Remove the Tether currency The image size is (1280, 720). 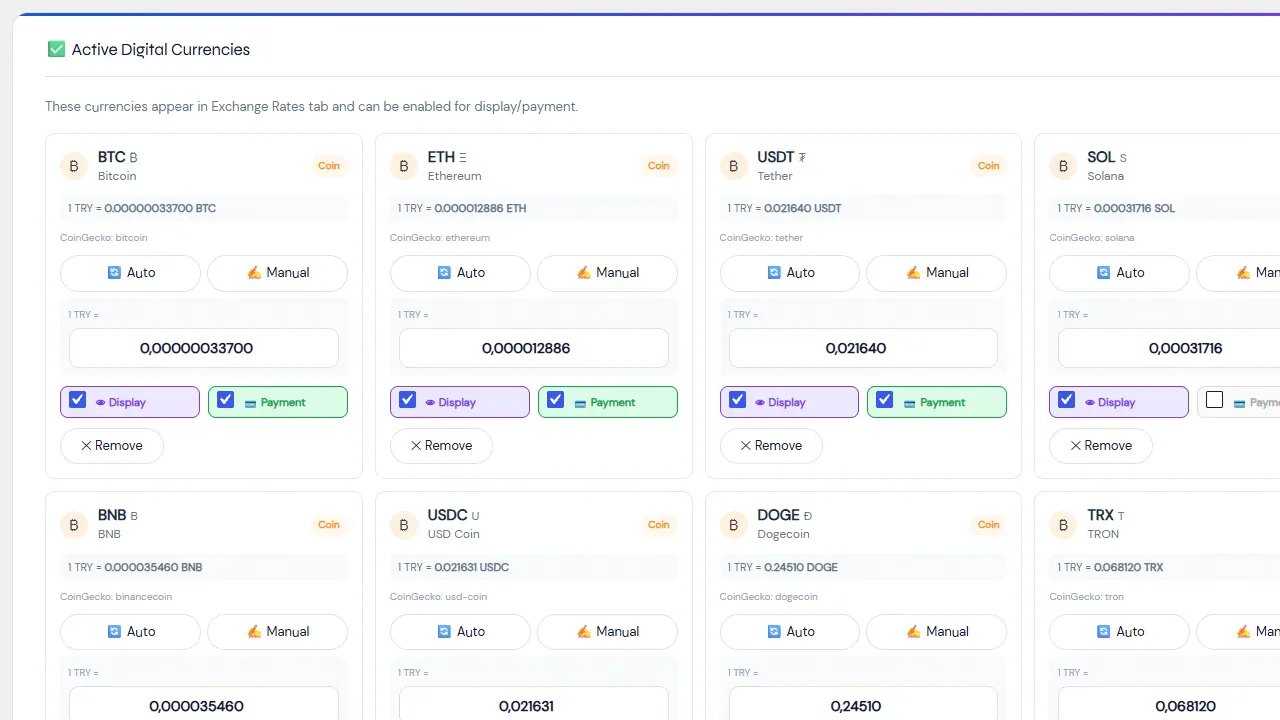[772, 446]
